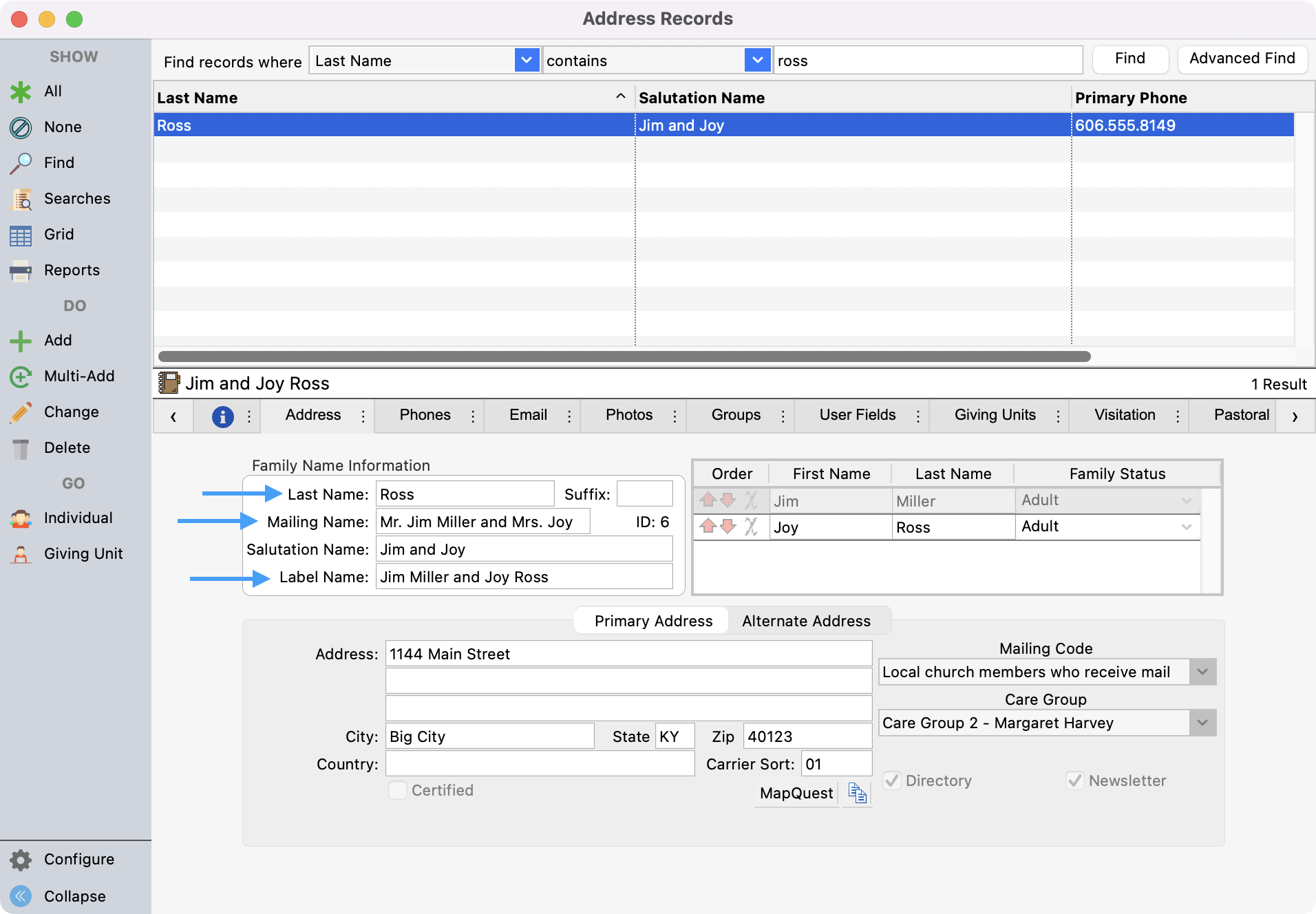Viewport: 1316px width, 914px height.
Task: Click the MapQuest button
Action: 796,793
